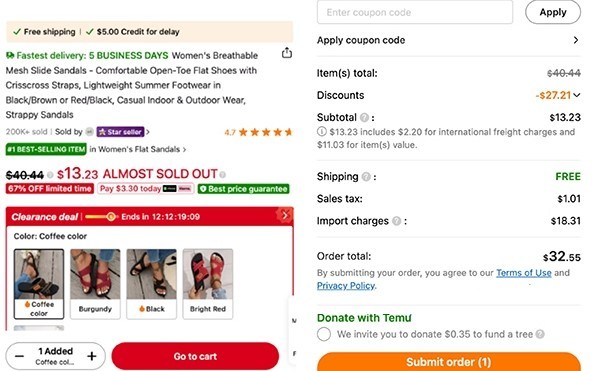600x371 pixels.
Task: Open the Women's Flat Sandals category arrow
Action: tap(184, 150)
